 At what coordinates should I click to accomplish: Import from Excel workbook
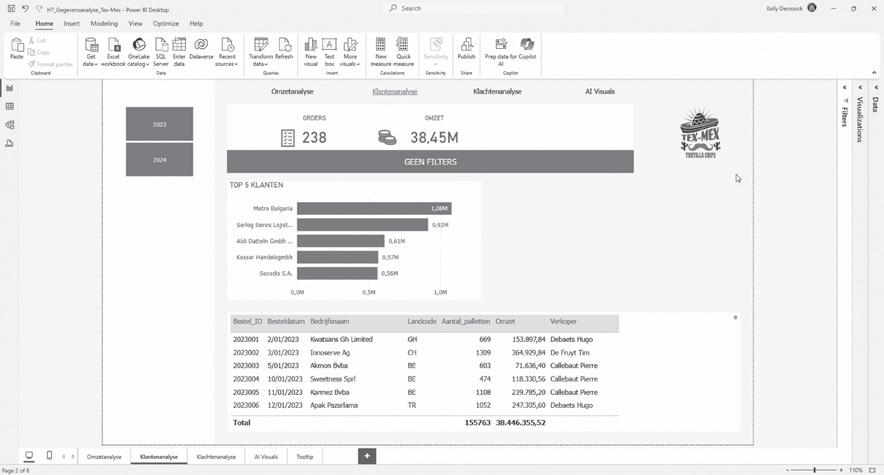[x=113, y=52]
